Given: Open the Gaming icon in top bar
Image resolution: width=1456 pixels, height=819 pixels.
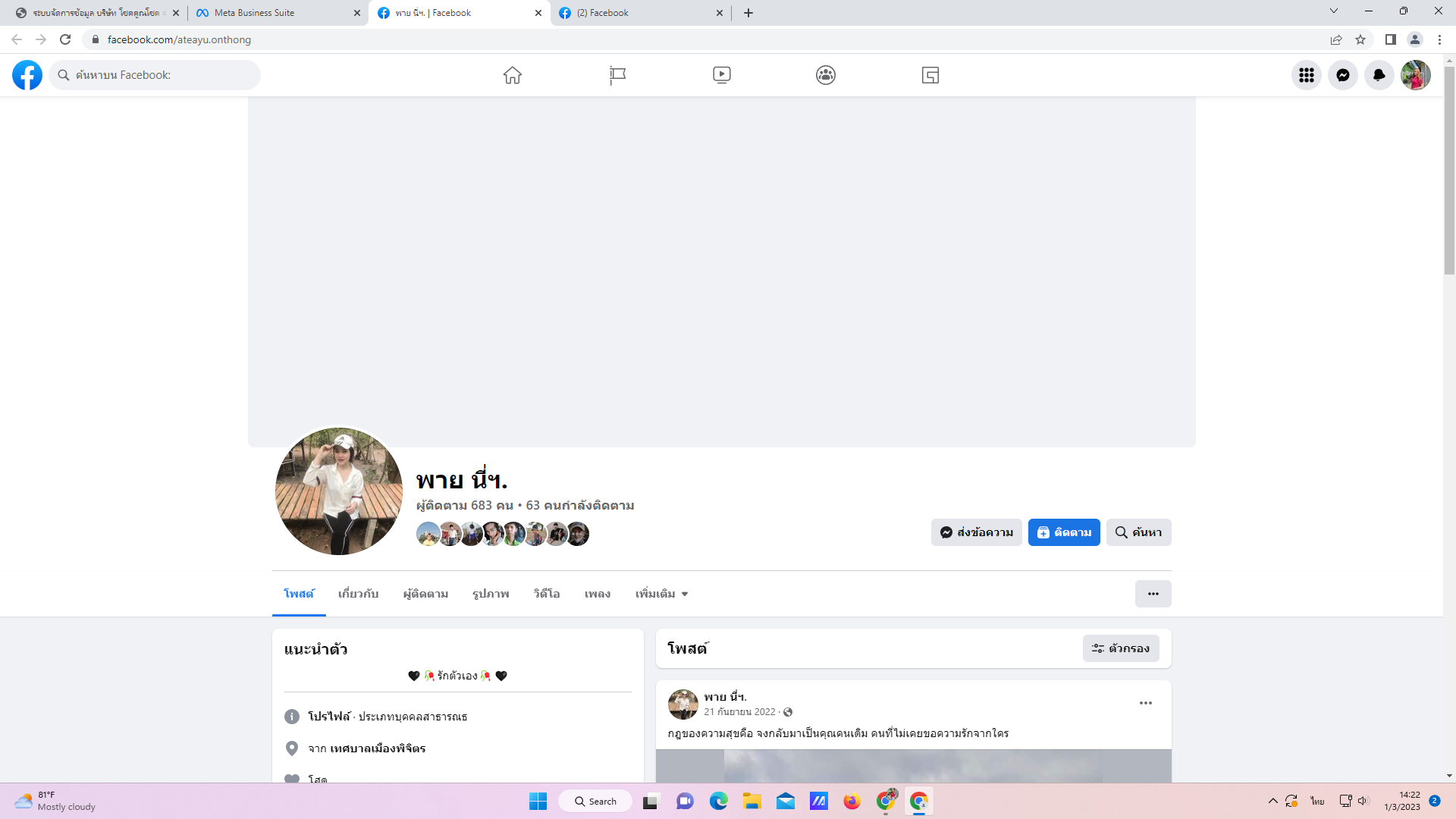Looking at the screenshot, I should click(x=930, y=75).
